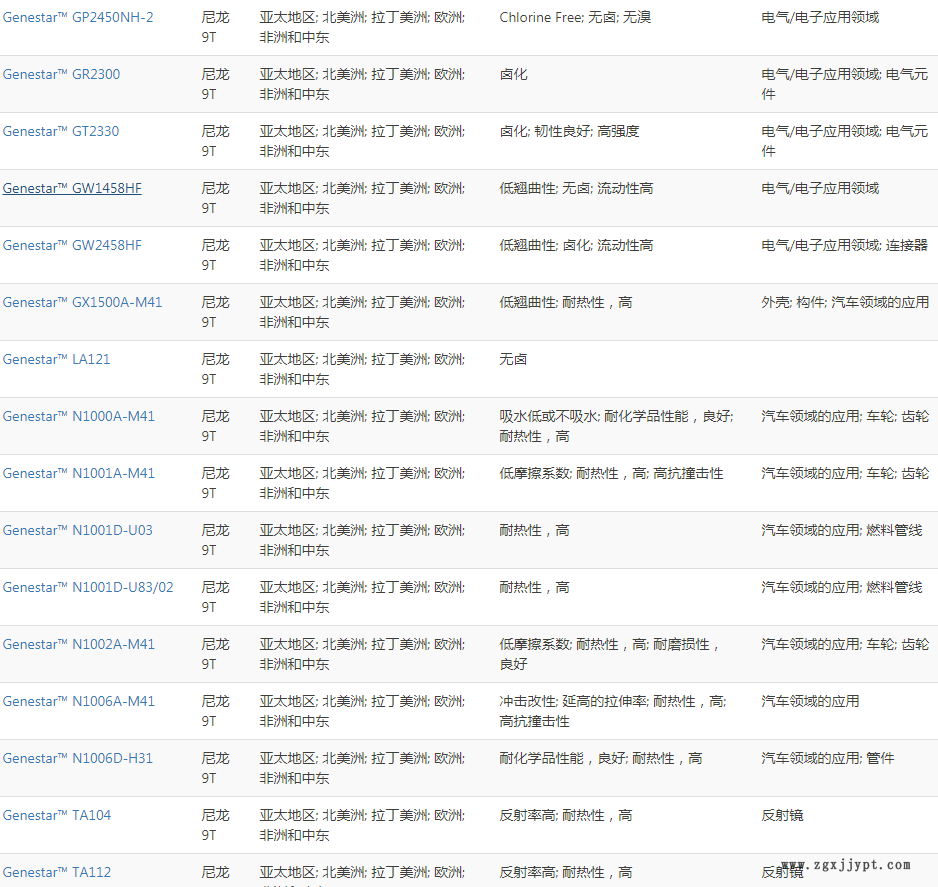Select features "低翘曲性; 无卤; 流动性高"

(576, 188)
